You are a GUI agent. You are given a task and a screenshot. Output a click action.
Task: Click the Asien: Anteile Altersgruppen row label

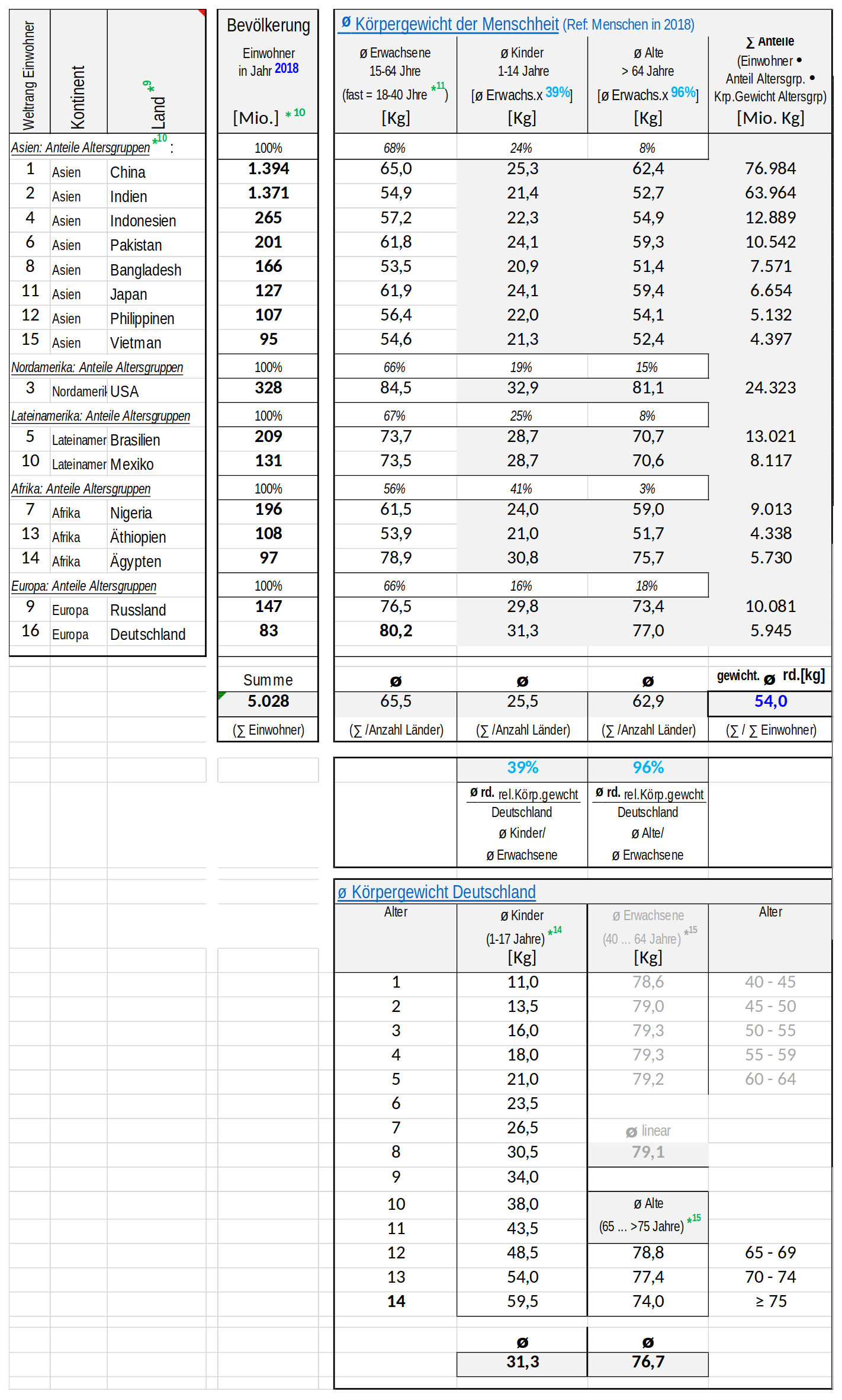pos(81,148)
